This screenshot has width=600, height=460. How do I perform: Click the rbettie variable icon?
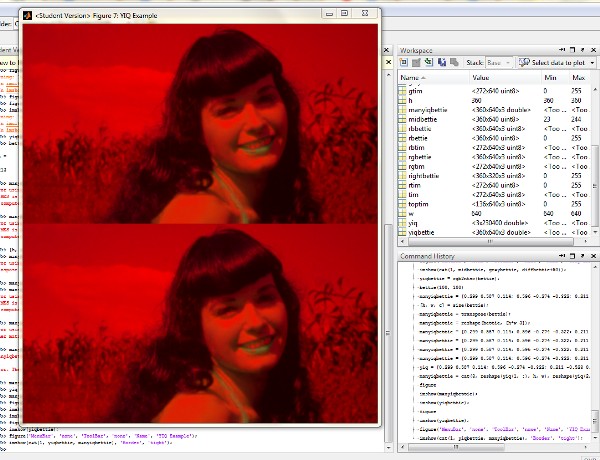pos(402,138)
